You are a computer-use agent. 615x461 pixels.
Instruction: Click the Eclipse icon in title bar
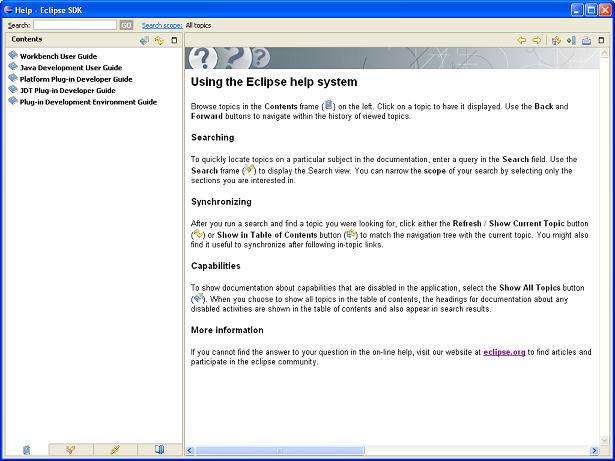[8, 10]
